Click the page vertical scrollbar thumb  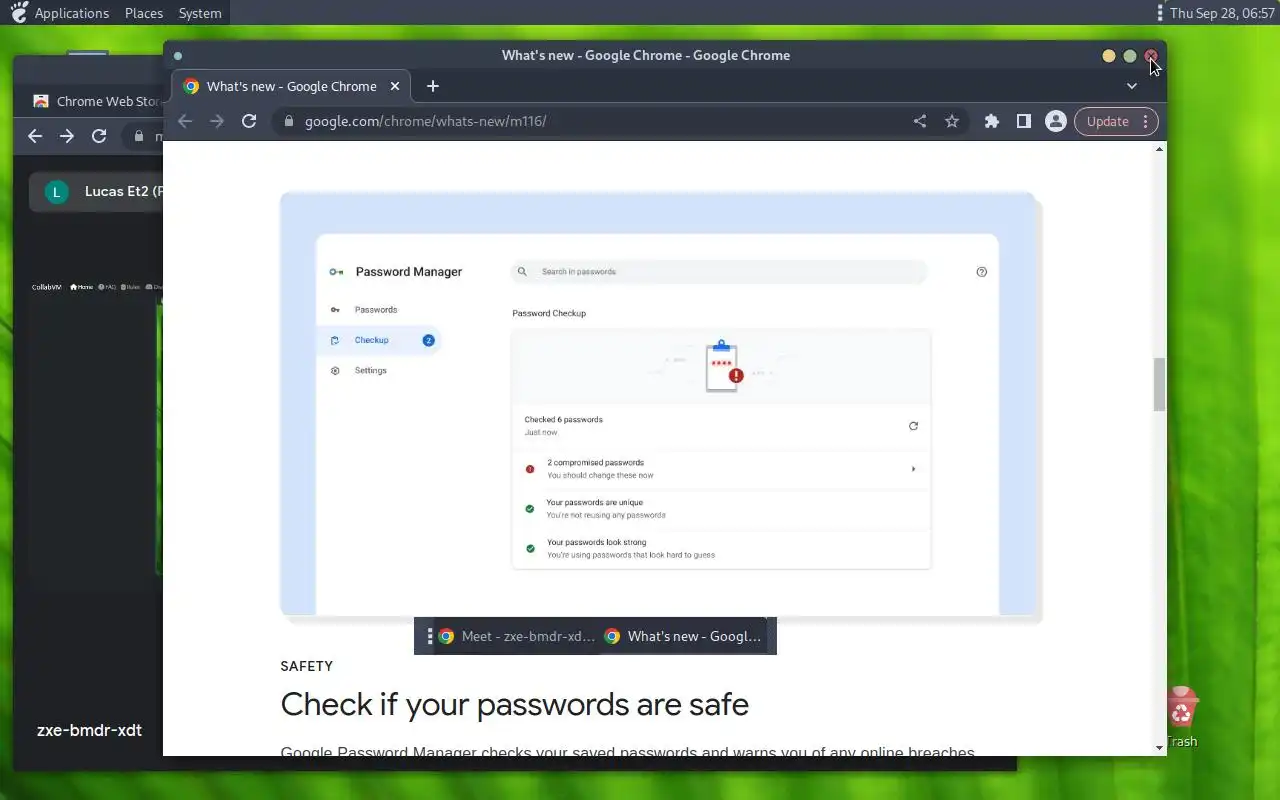coord(1160,384)
